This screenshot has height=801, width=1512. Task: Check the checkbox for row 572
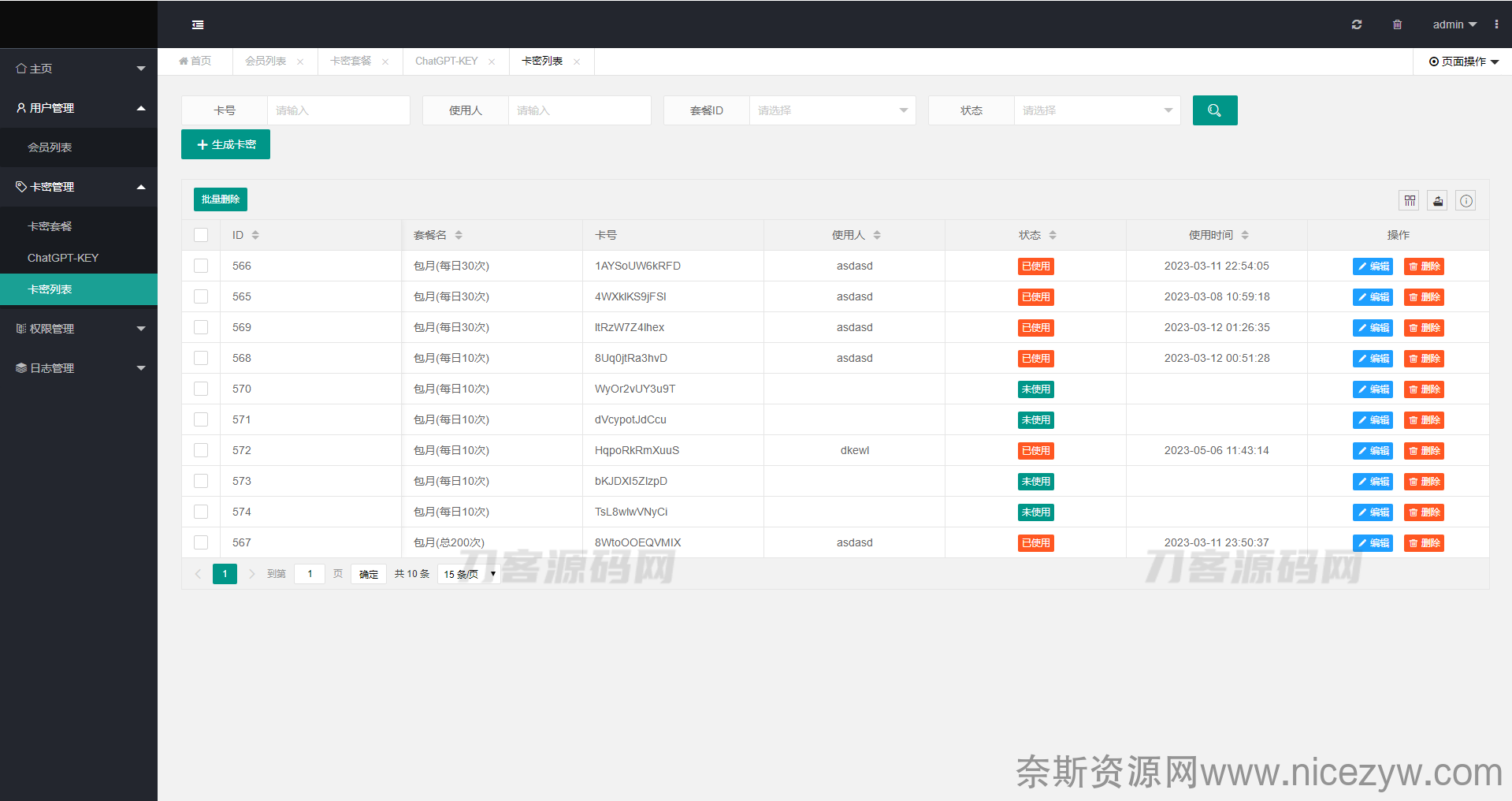click(x=201, y=450)
